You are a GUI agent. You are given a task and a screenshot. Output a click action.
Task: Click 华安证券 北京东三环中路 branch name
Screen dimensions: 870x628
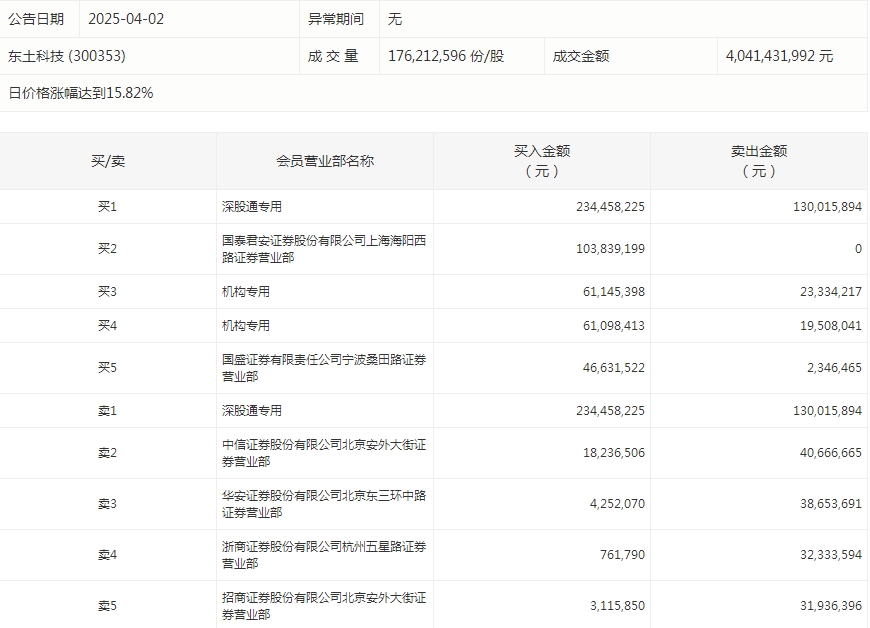click(324, 504)
